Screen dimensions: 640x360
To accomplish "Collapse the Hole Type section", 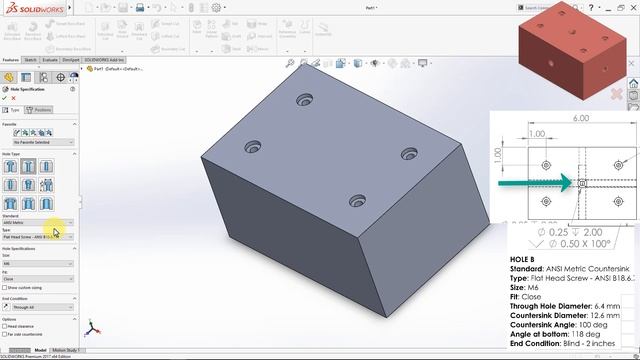I will click(x=74, y=154).
